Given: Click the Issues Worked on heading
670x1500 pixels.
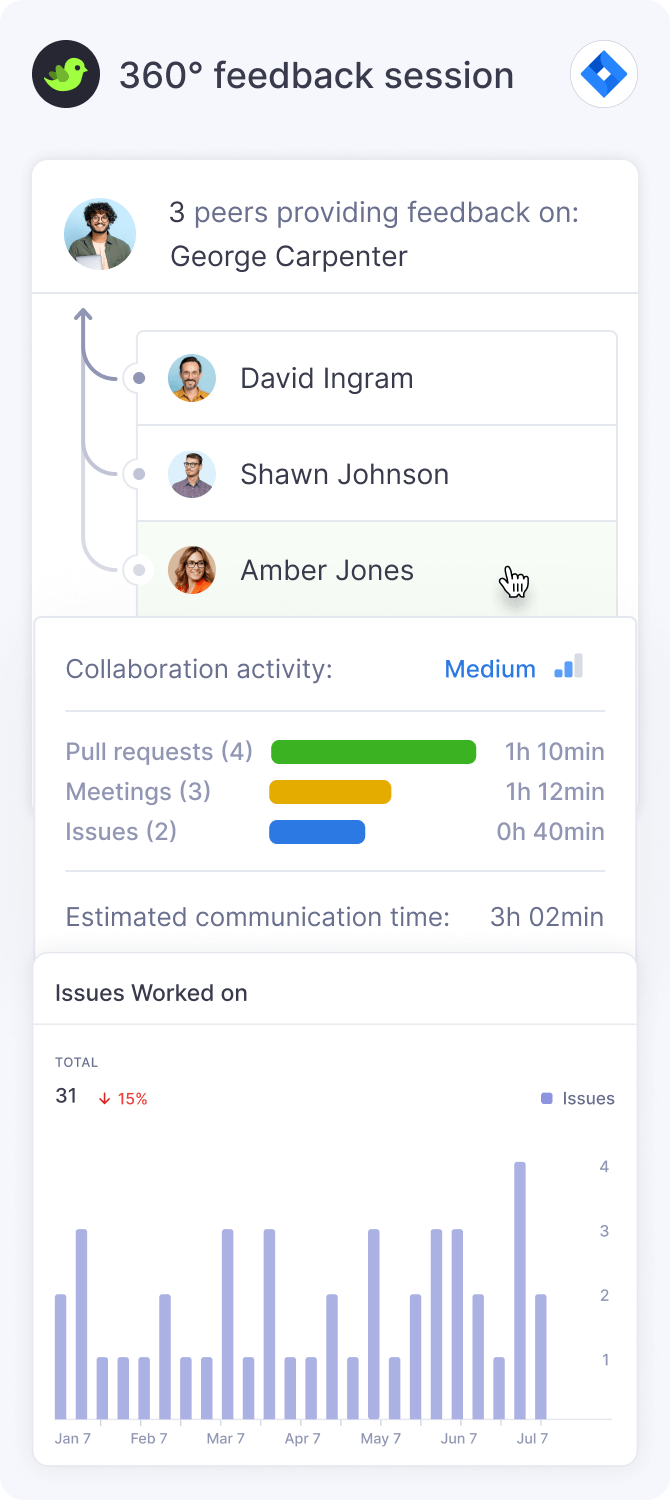Looking at the screenshot, I should pyautogui.click(x=151, y=993).
